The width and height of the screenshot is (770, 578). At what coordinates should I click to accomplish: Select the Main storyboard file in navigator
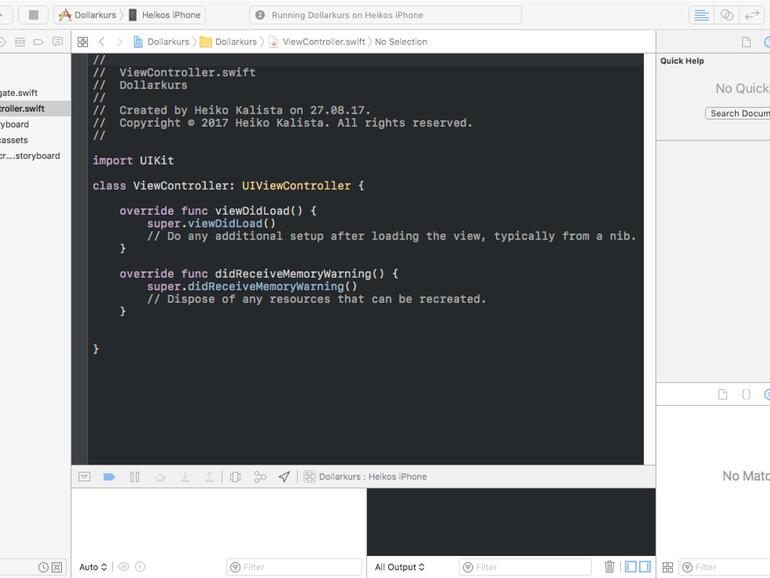click(x=15, y=124)
